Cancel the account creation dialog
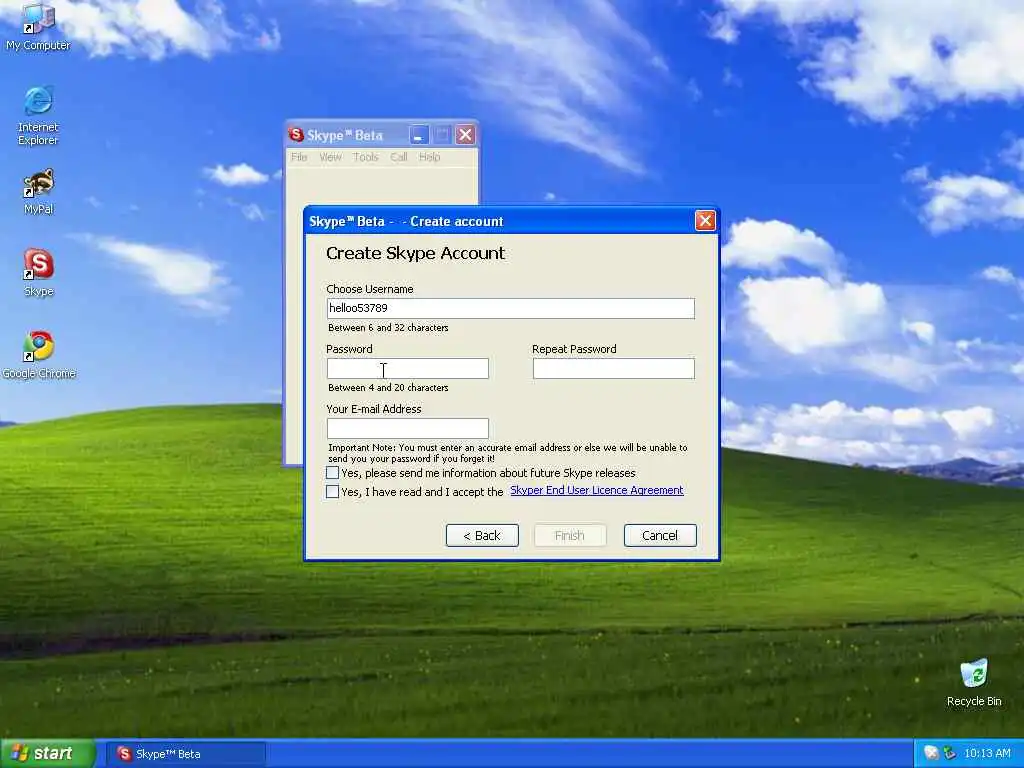The height and width of the screenshot is (768, 1024). 660,536
